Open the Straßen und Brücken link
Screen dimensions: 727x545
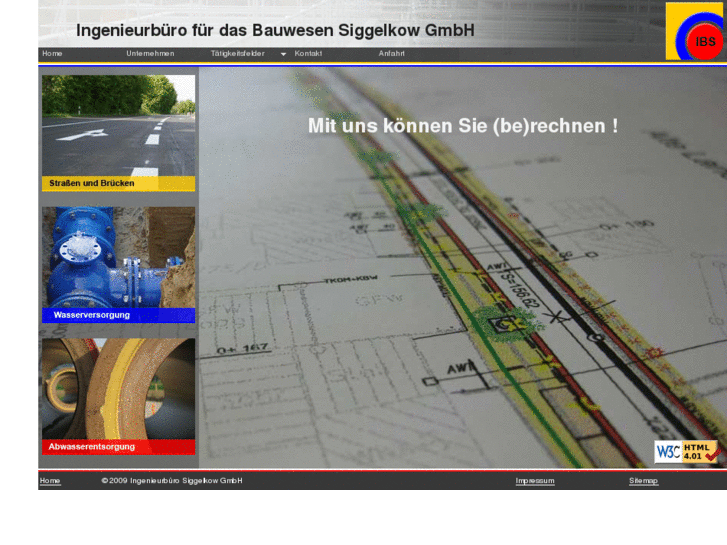92,183
